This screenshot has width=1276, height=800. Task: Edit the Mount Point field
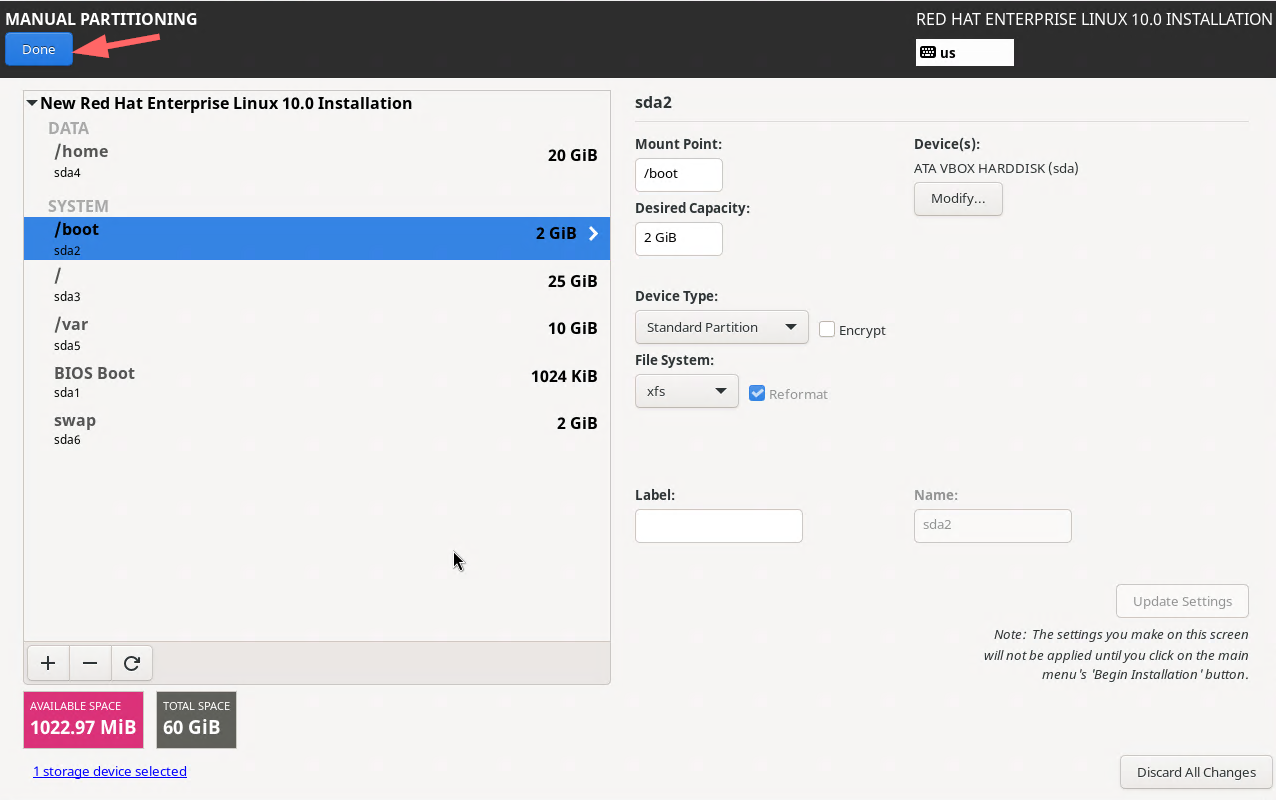point(678,174)
